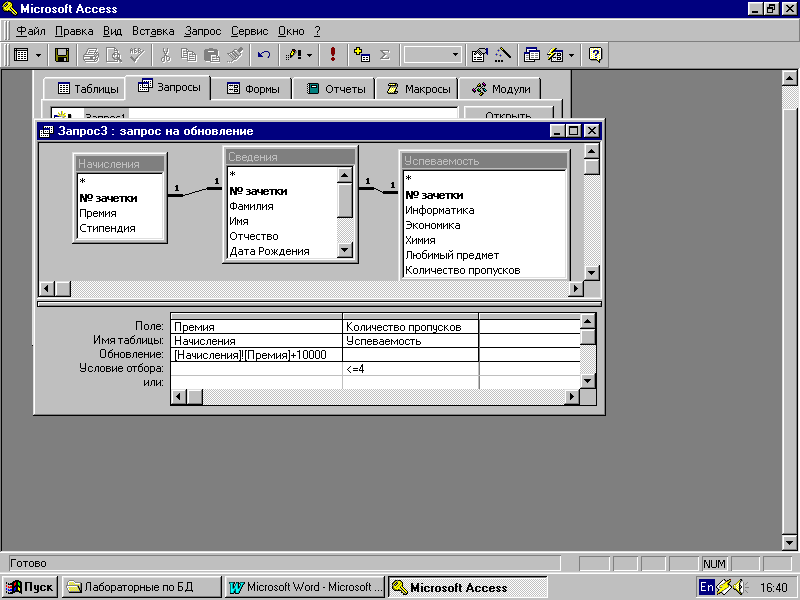
Task: Click the Database Window icon
Action: tap(532, 55)
